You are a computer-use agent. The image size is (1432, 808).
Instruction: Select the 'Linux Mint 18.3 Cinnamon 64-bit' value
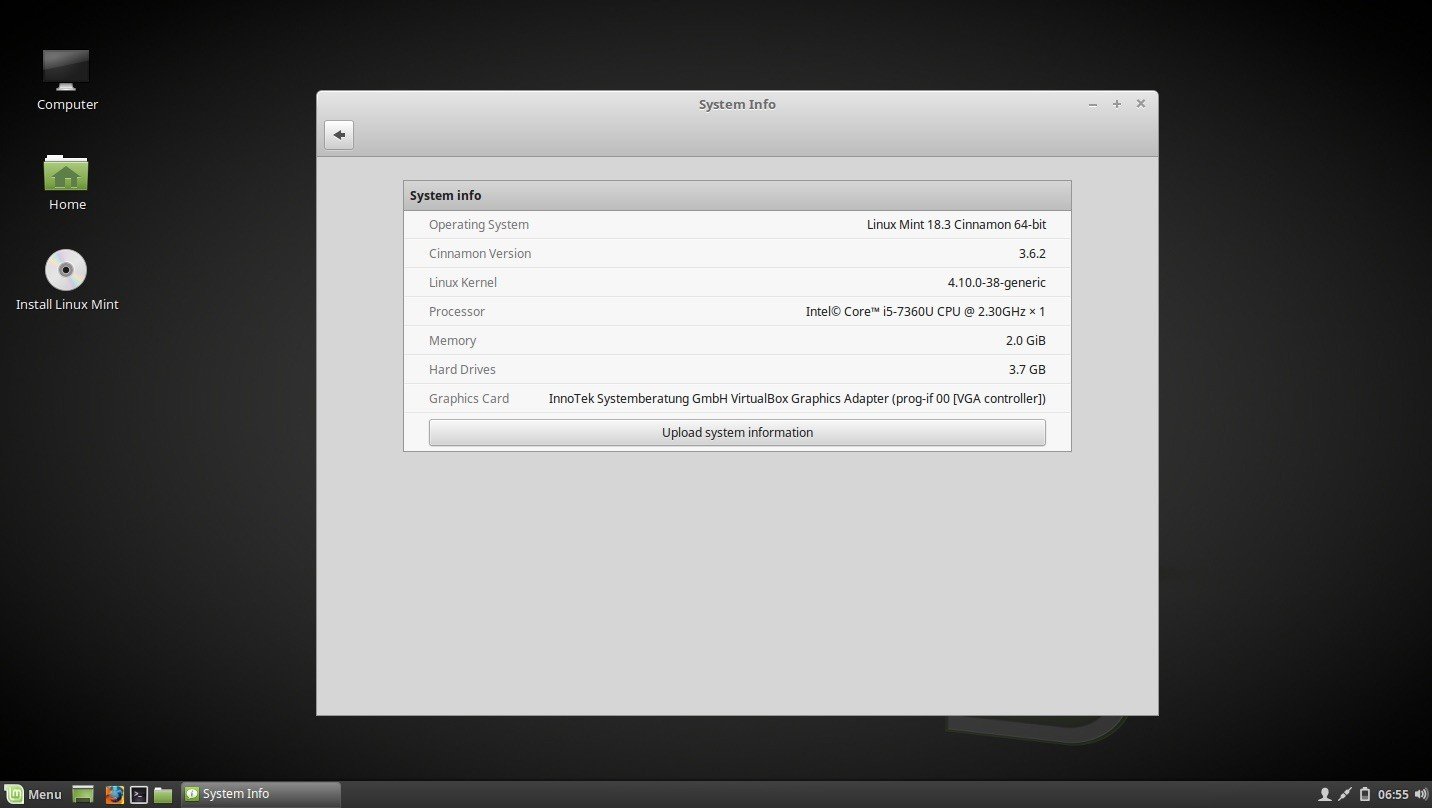(x=956, y=225)
